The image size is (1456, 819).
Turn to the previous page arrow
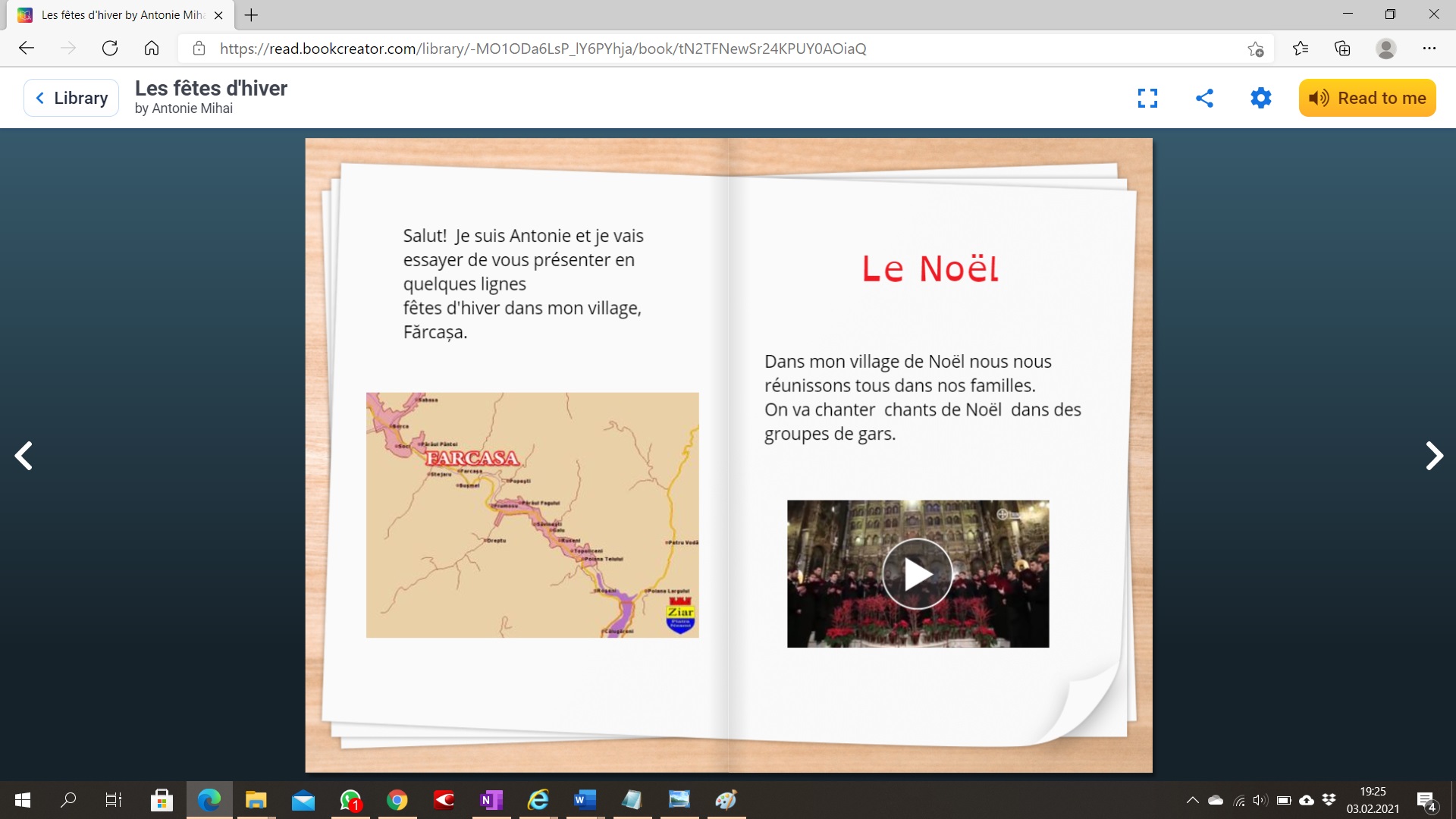click(x=24, y=456)
